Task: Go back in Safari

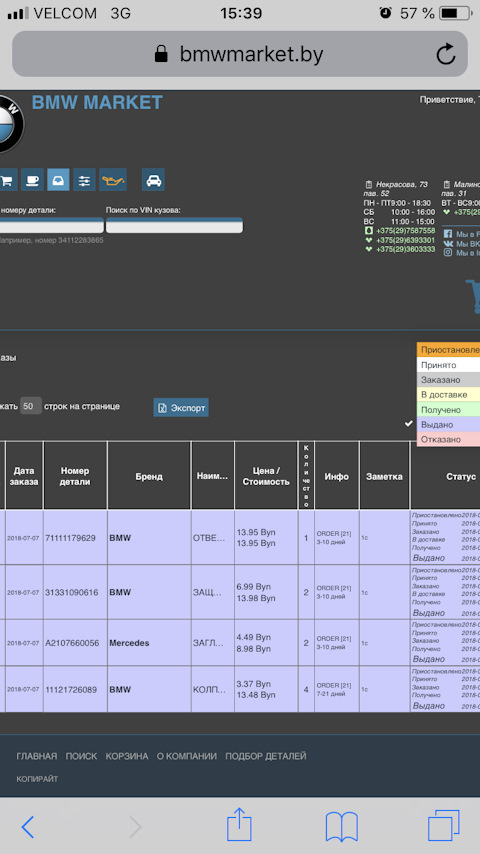Action: 28,827
